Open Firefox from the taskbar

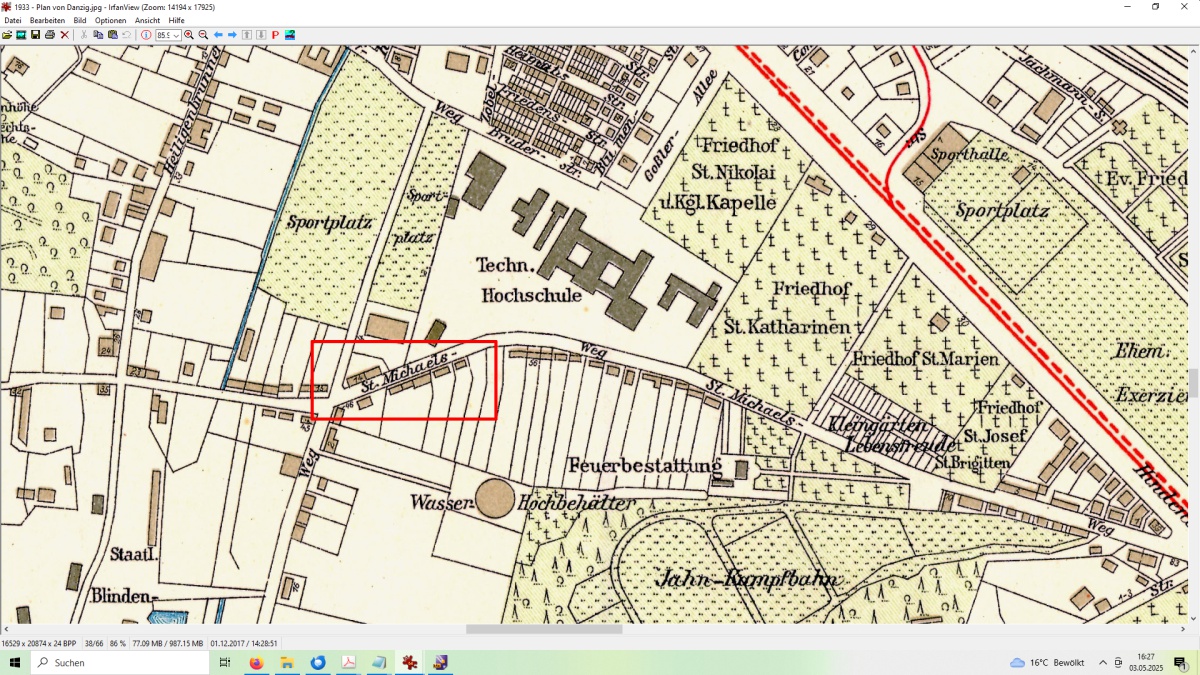click(256, 662)
